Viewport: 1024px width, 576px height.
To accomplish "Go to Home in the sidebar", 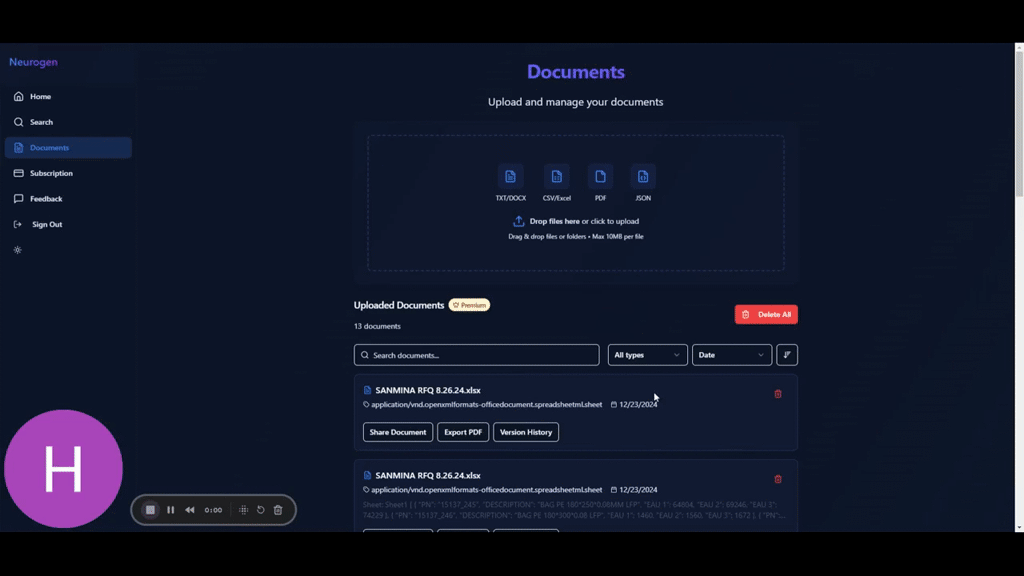I will pos(40,97).
